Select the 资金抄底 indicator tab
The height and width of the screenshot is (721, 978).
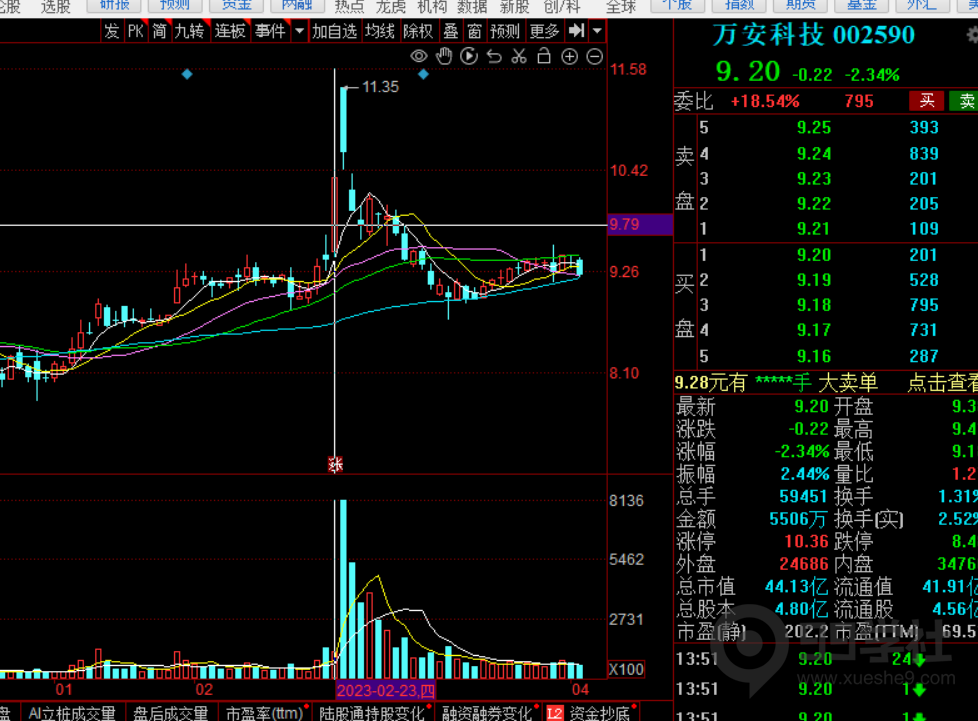pos(599,713)
